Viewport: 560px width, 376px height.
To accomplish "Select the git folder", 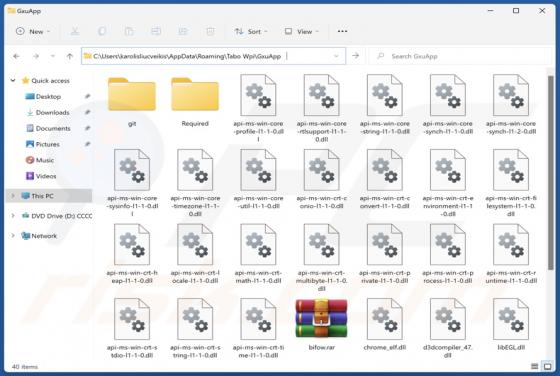I will 132,102.
